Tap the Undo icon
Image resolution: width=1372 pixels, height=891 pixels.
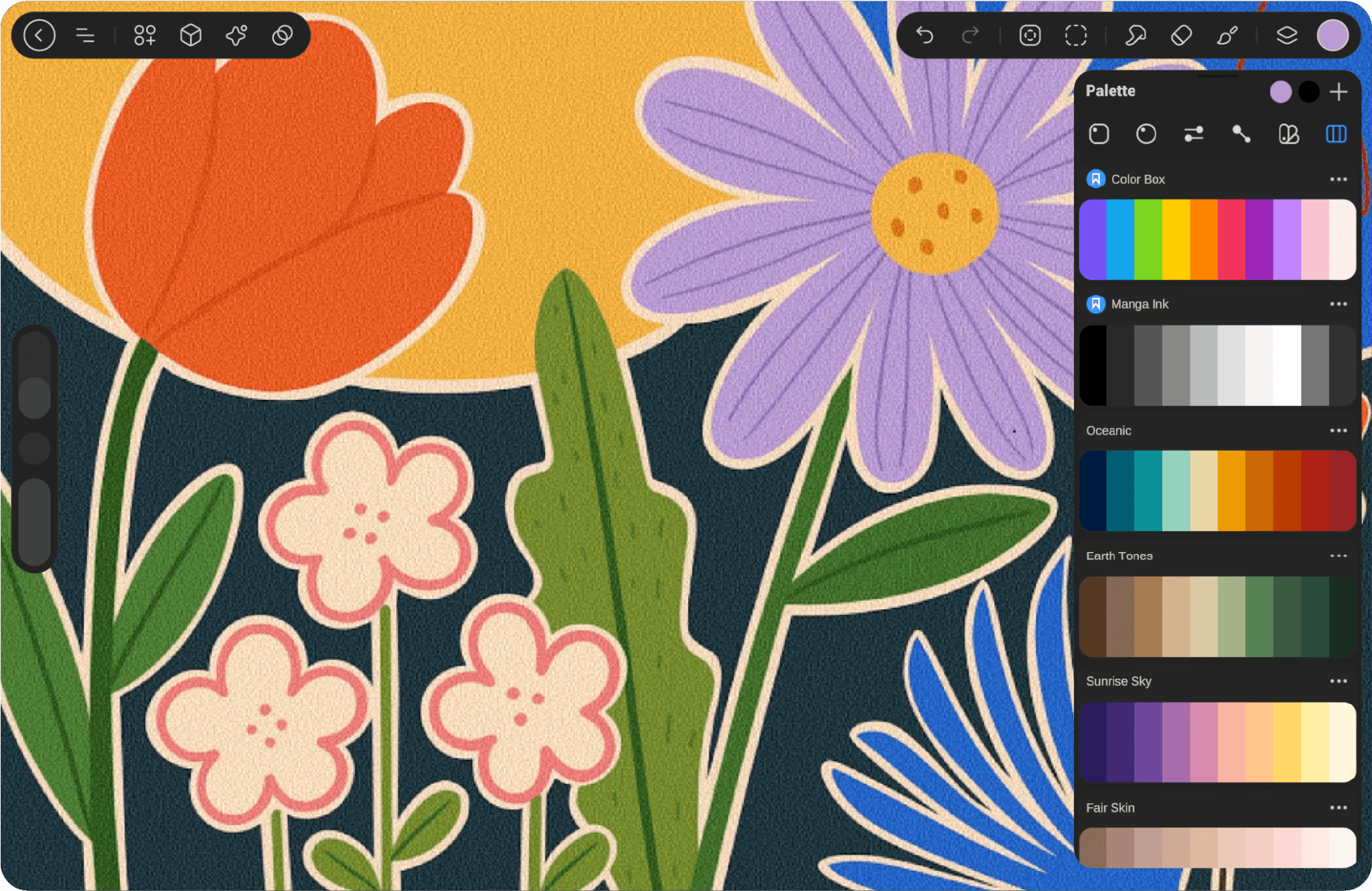point(924,35)
